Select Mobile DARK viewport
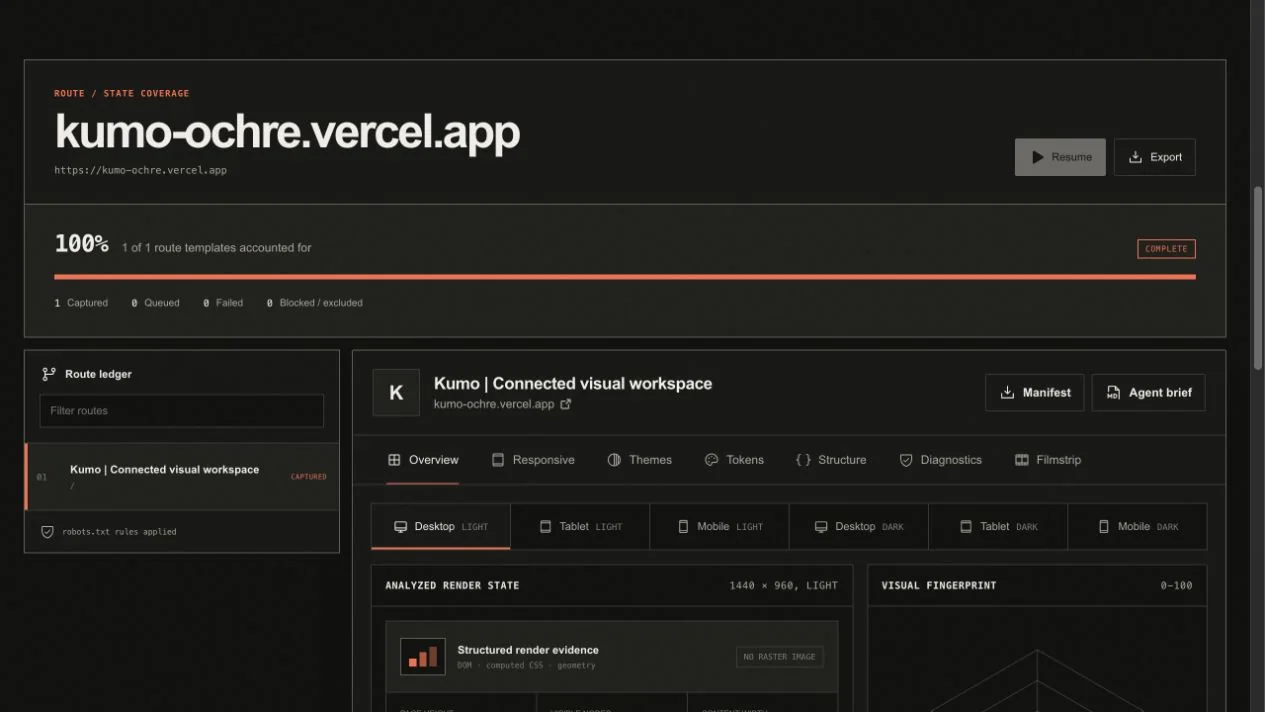 [1137, 526]
